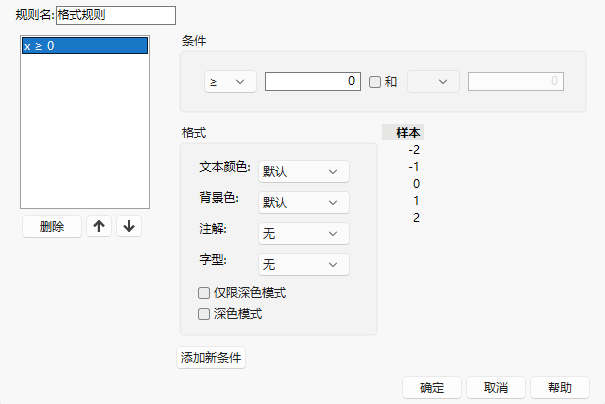Open the 背景色 dropdown
The height and width of the screenshot is (404, 605).
tap(304, 203)
